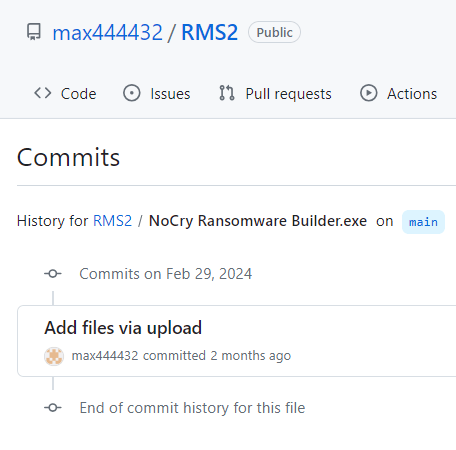Click the Code angle-brackets icon
This screenshot has width=456, height=450.
coord(43,93)
